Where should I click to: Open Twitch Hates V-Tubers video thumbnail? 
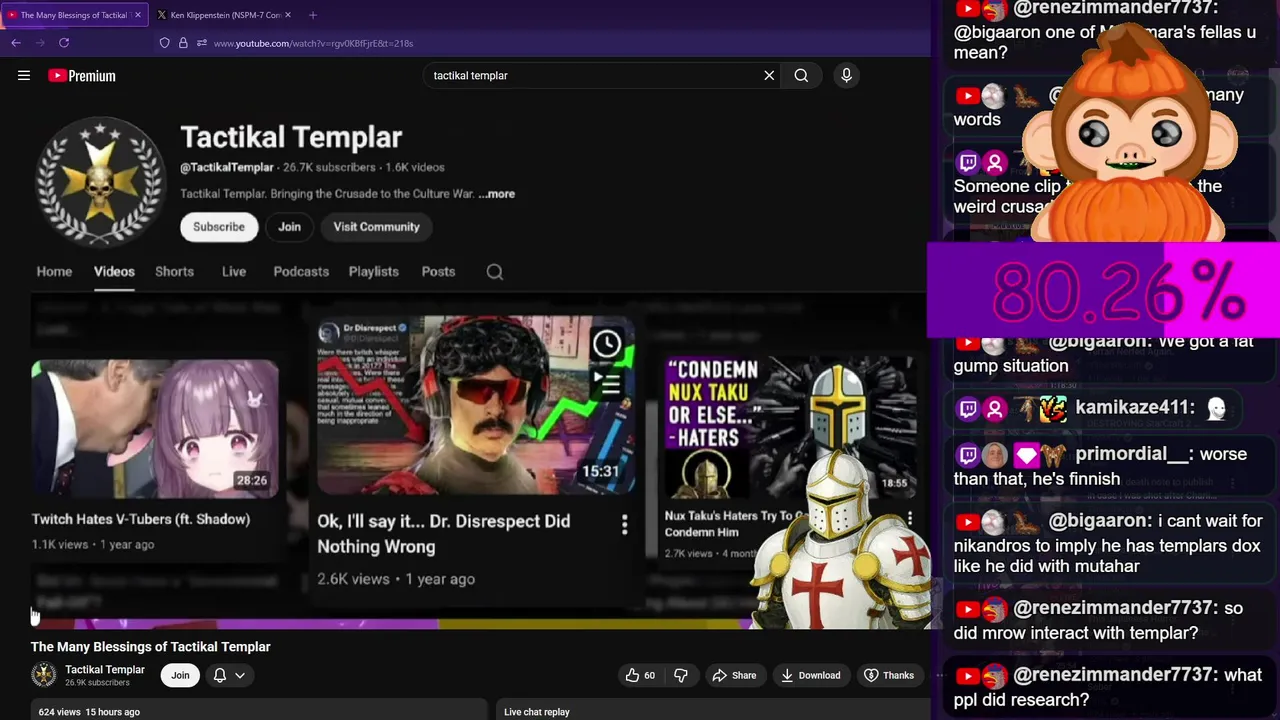tap(155, 429)
